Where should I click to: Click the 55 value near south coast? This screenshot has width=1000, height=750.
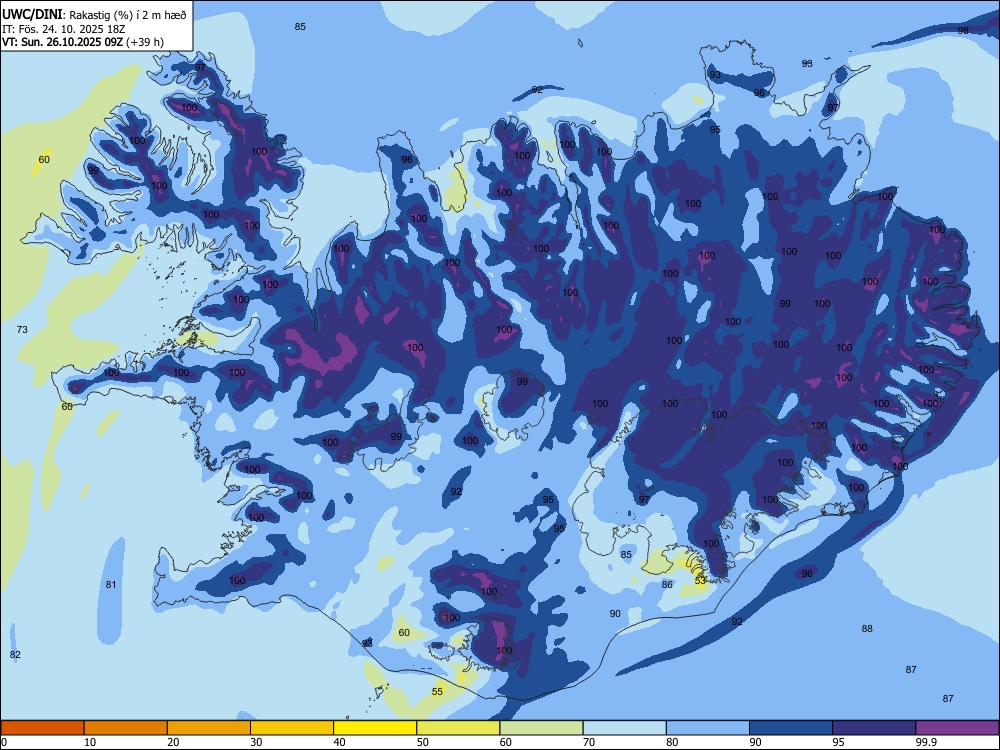(x=437, y=691)
